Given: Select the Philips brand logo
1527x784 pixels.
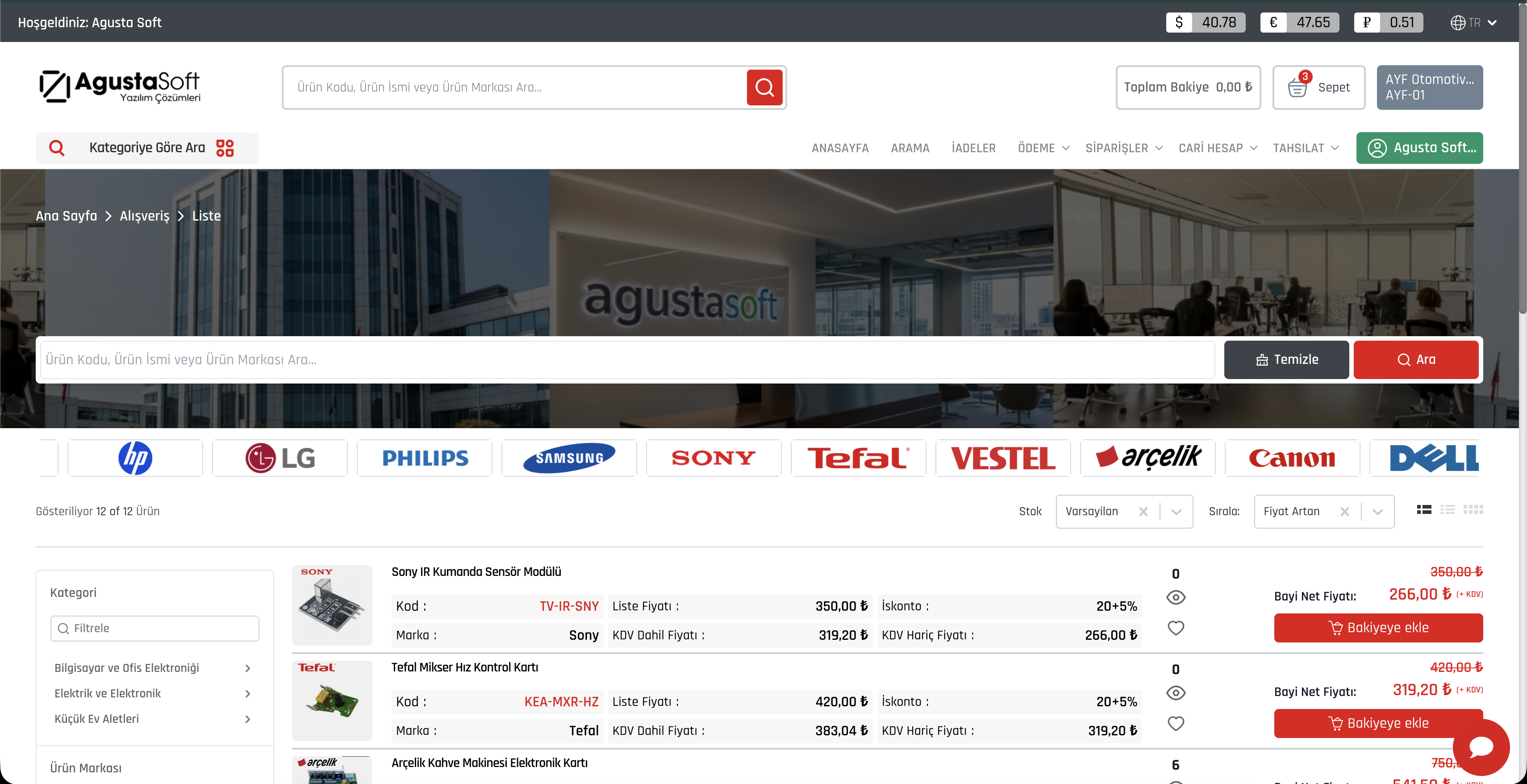Looking at the screenshot, I should point(425,458).
